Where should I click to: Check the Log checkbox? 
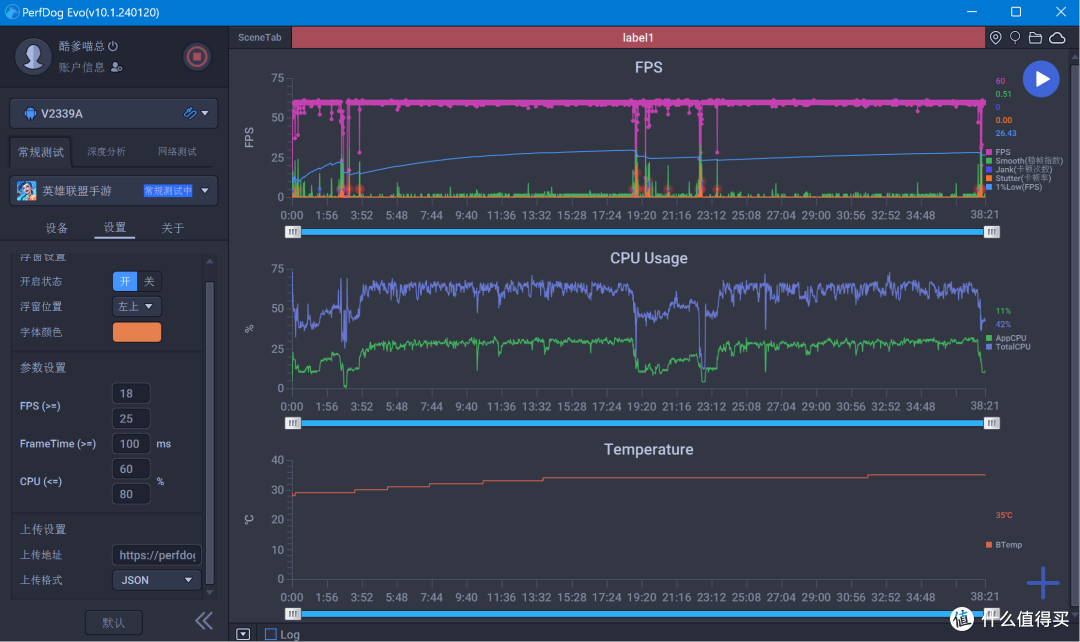(271, 634)
